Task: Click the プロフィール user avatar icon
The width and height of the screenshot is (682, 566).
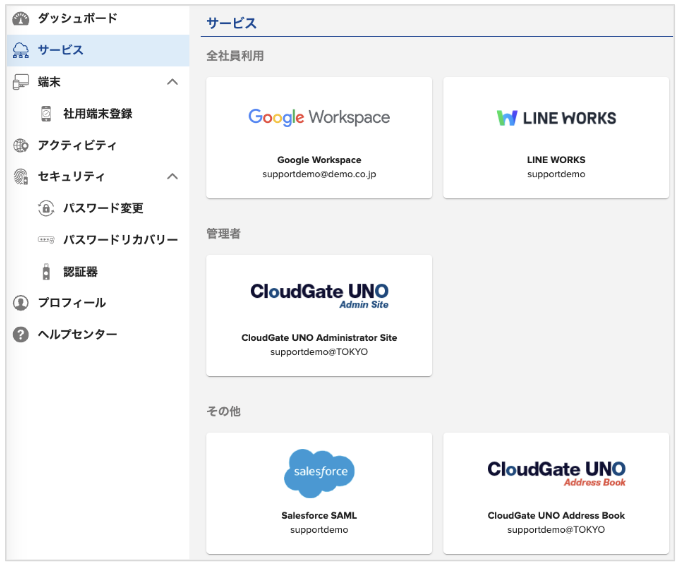Action: point(20,303)
